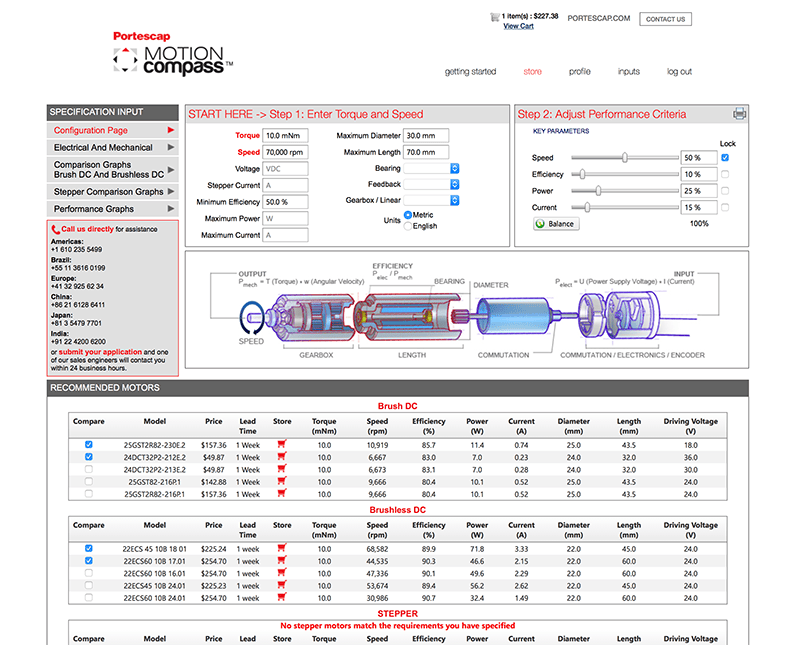Viewport: 800px width, 645px height.
Task: Adjust the Current slider handle
Action: 587,207
